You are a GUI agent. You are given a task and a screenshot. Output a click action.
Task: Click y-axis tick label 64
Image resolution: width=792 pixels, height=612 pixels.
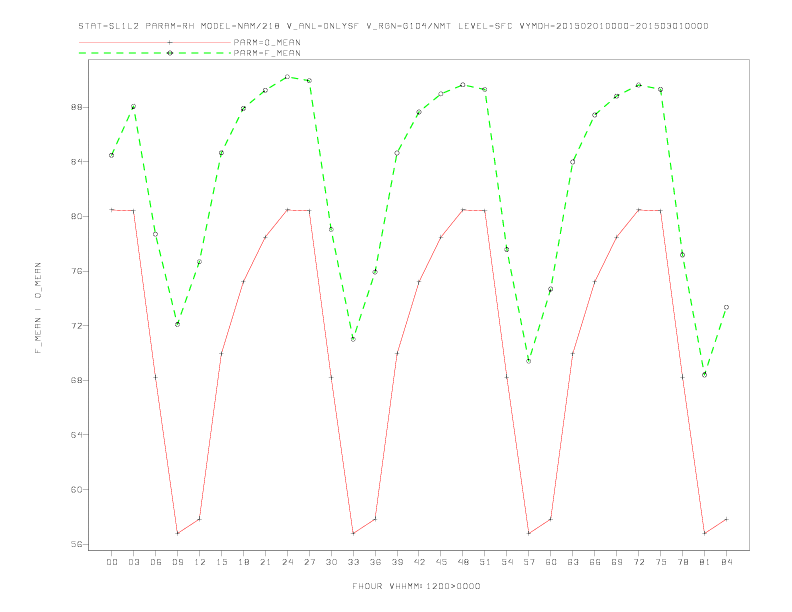pos(76,435)
